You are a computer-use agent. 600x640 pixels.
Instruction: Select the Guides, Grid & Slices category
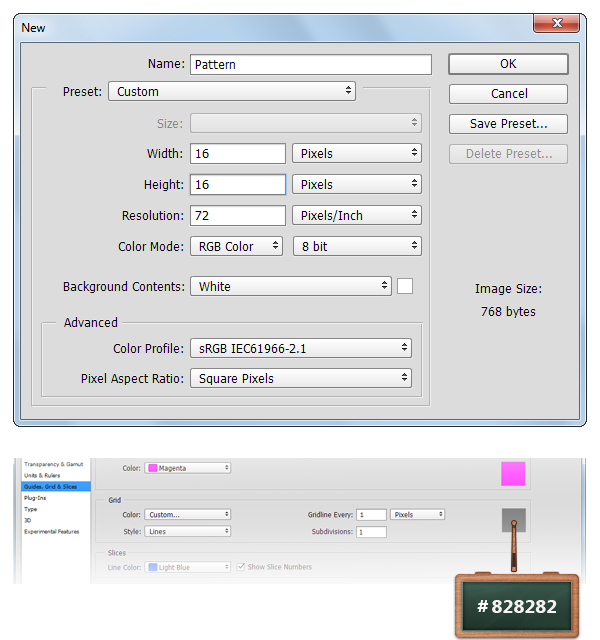tap(50, 486)
